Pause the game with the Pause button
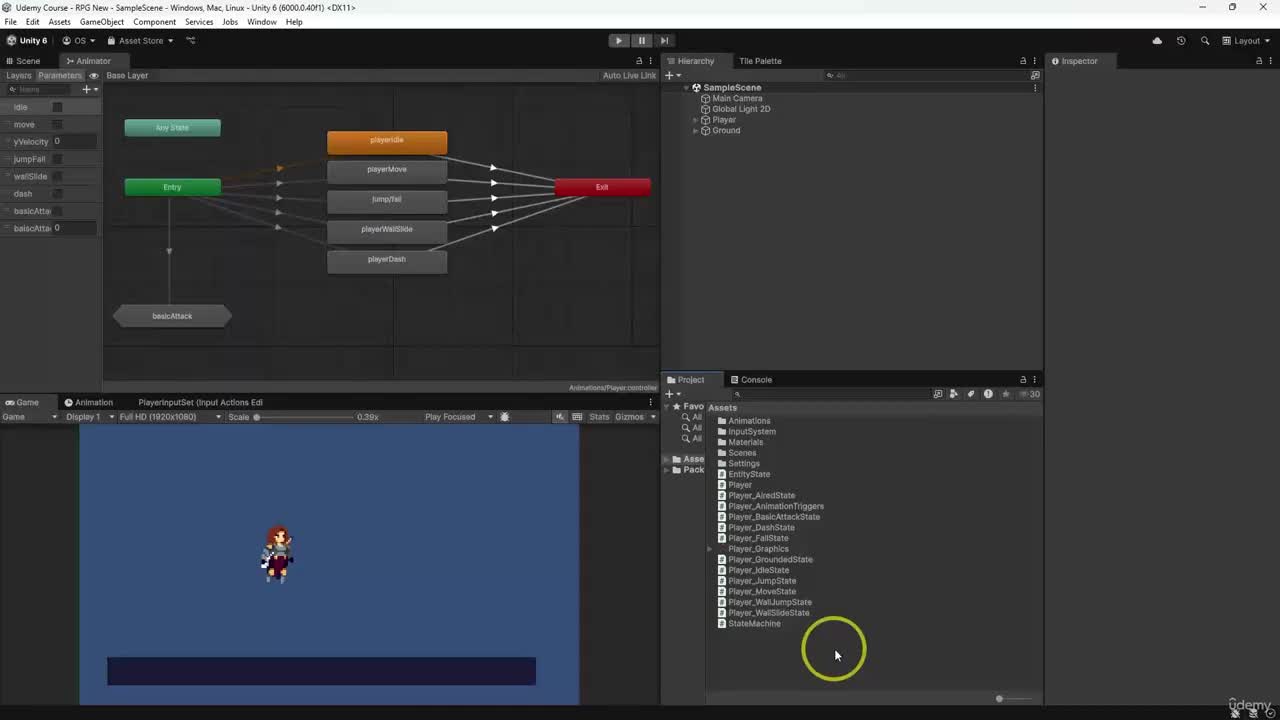 click(x=642, y=41)
